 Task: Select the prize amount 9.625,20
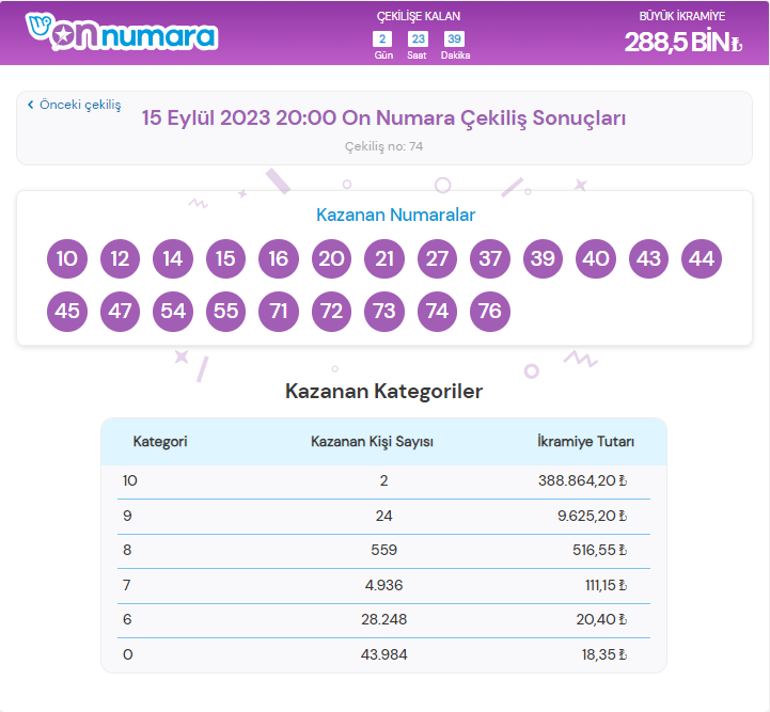(x=592, y=516)
